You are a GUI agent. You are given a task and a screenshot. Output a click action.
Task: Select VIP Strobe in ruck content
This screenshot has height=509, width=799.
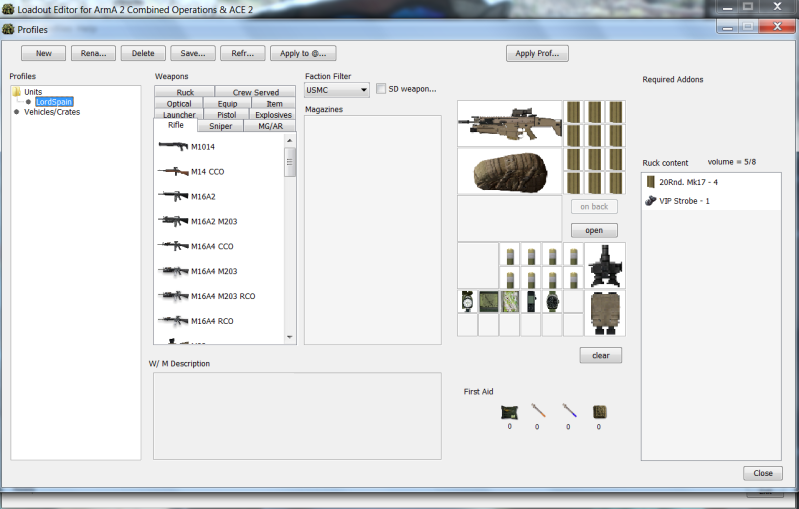(711, 201)
